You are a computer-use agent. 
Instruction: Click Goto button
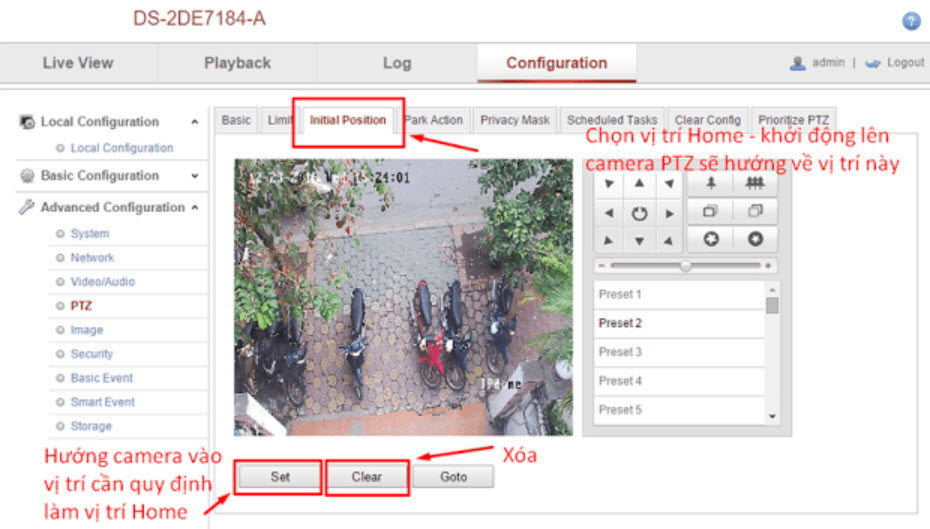coord(453,477)
